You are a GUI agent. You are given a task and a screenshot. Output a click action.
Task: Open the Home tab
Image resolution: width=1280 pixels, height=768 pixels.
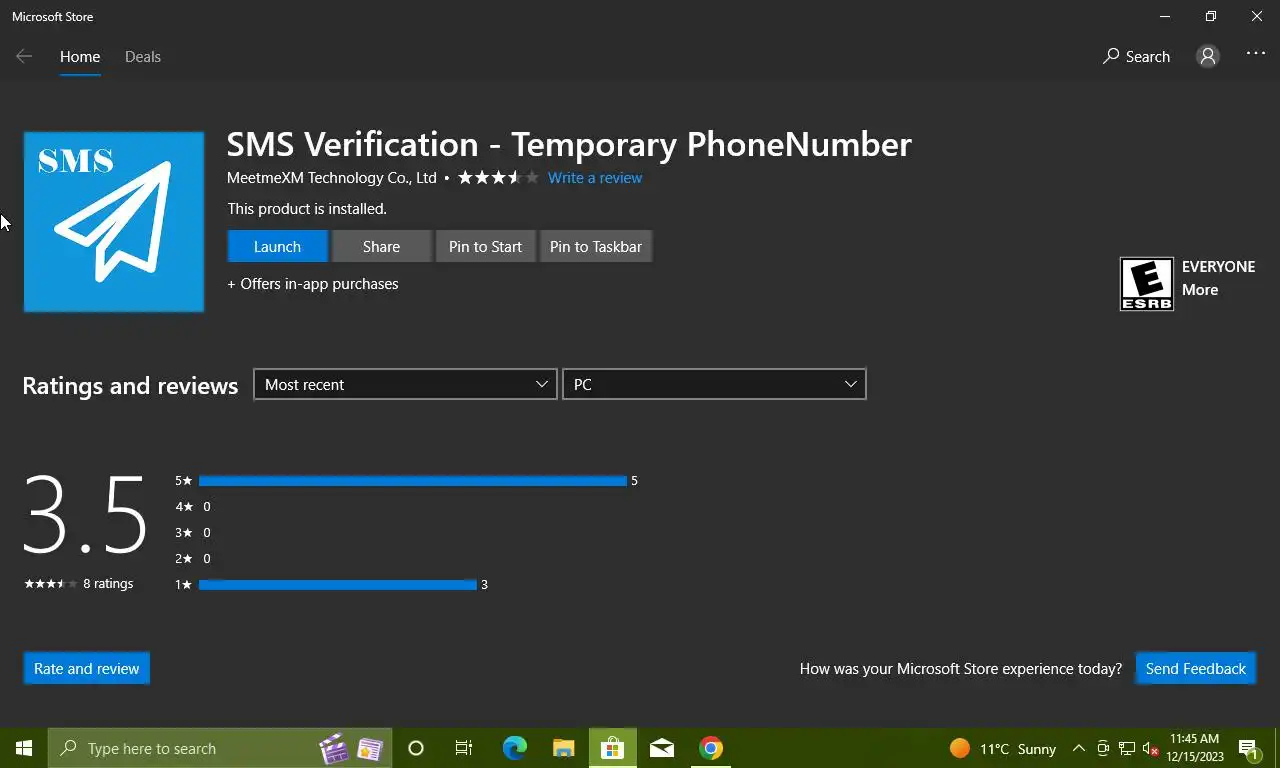point(80,57)
